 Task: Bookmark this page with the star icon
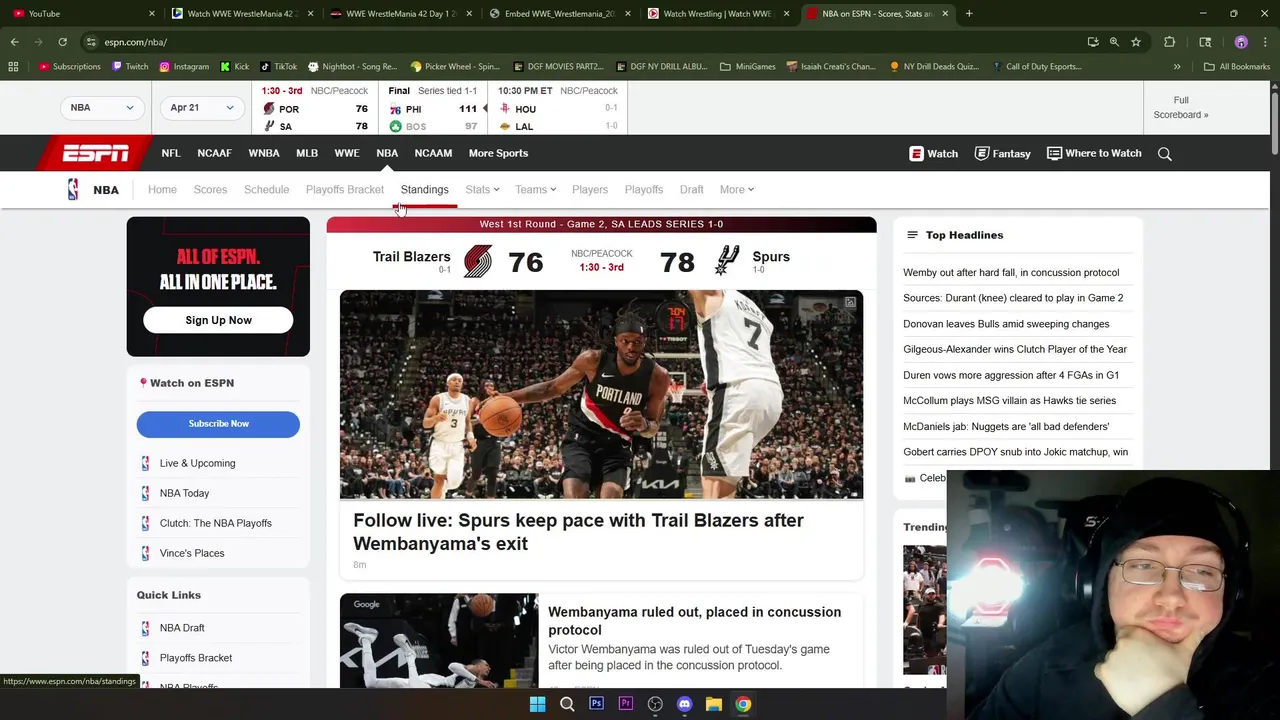[1136, 42]
